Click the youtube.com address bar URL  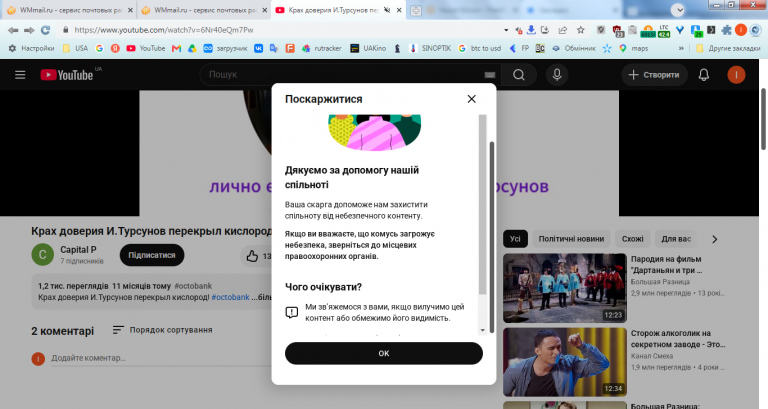point(164,30)
